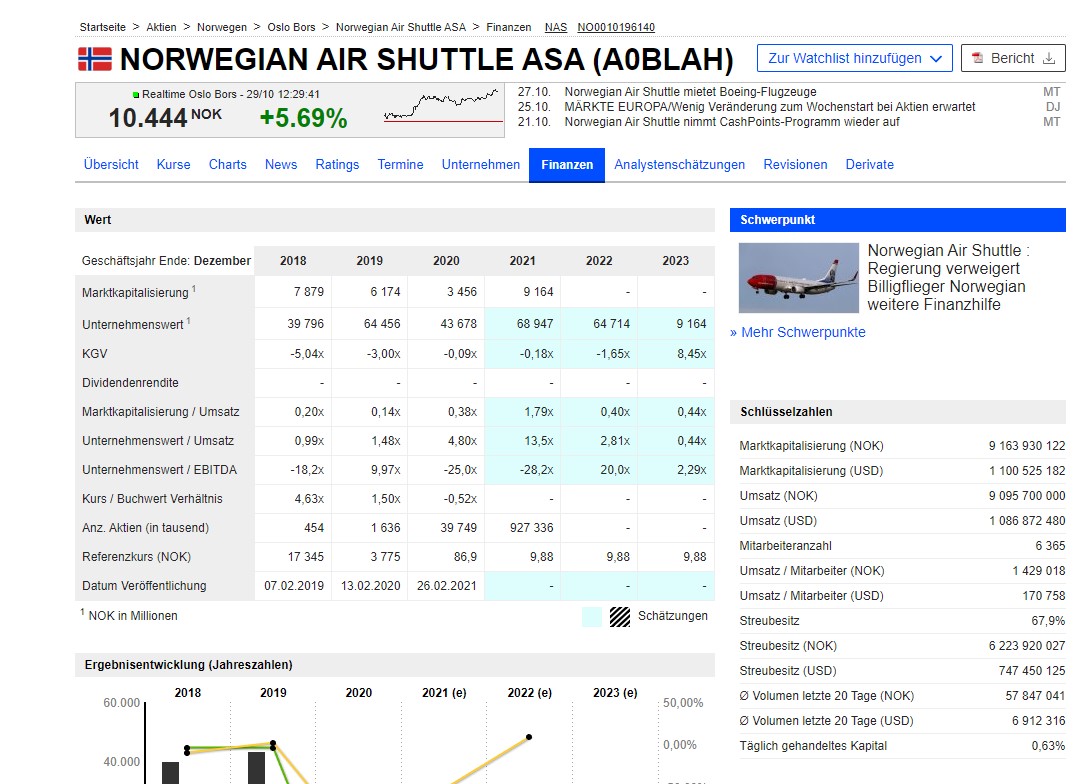Open the Analystenschätzungen tab
Screen dimensions: 1078x784
[x=679, y=164]
